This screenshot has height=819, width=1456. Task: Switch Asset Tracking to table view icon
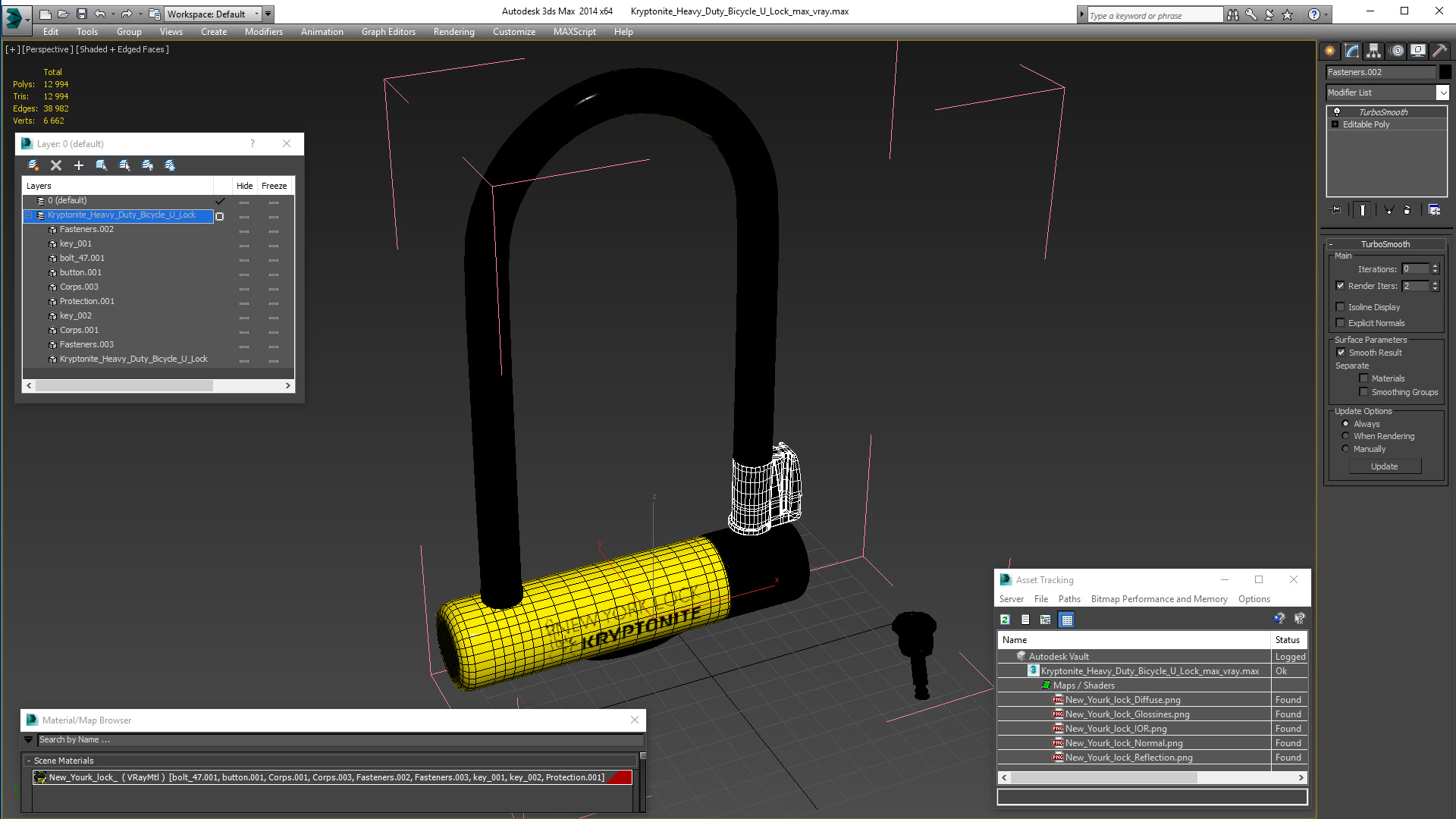pos(1067,620)
